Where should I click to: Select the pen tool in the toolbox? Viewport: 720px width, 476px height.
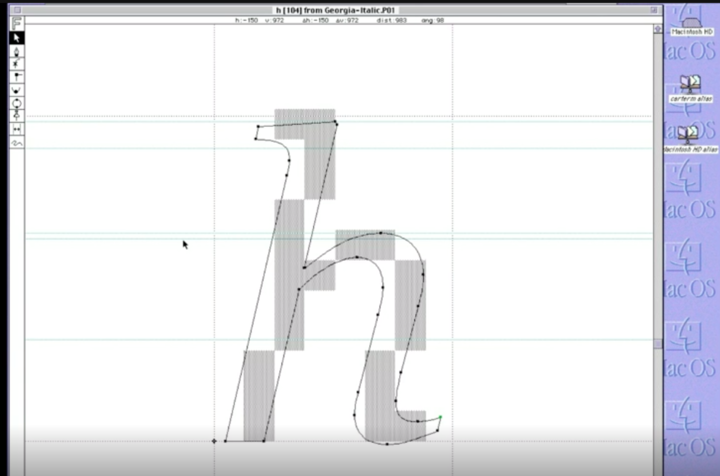coord(17,51)
